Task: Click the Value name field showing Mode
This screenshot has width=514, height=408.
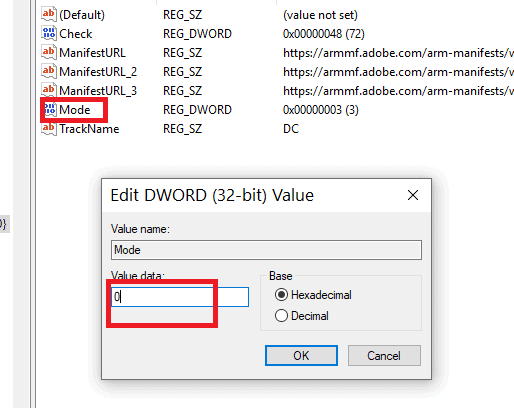Action: click(x=266, y=250)
